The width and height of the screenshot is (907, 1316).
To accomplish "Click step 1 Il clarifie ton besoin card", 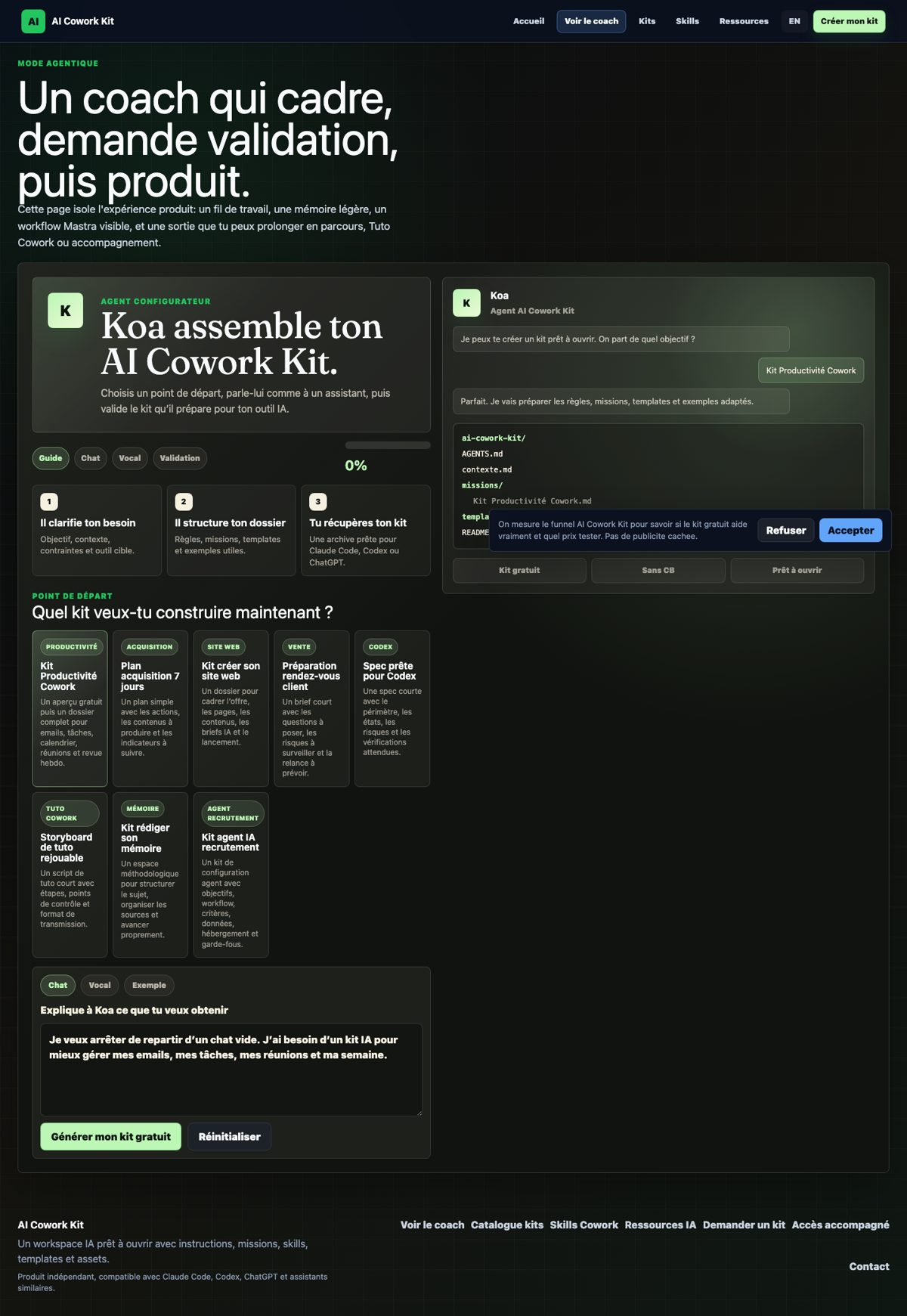I will [97, 531].
